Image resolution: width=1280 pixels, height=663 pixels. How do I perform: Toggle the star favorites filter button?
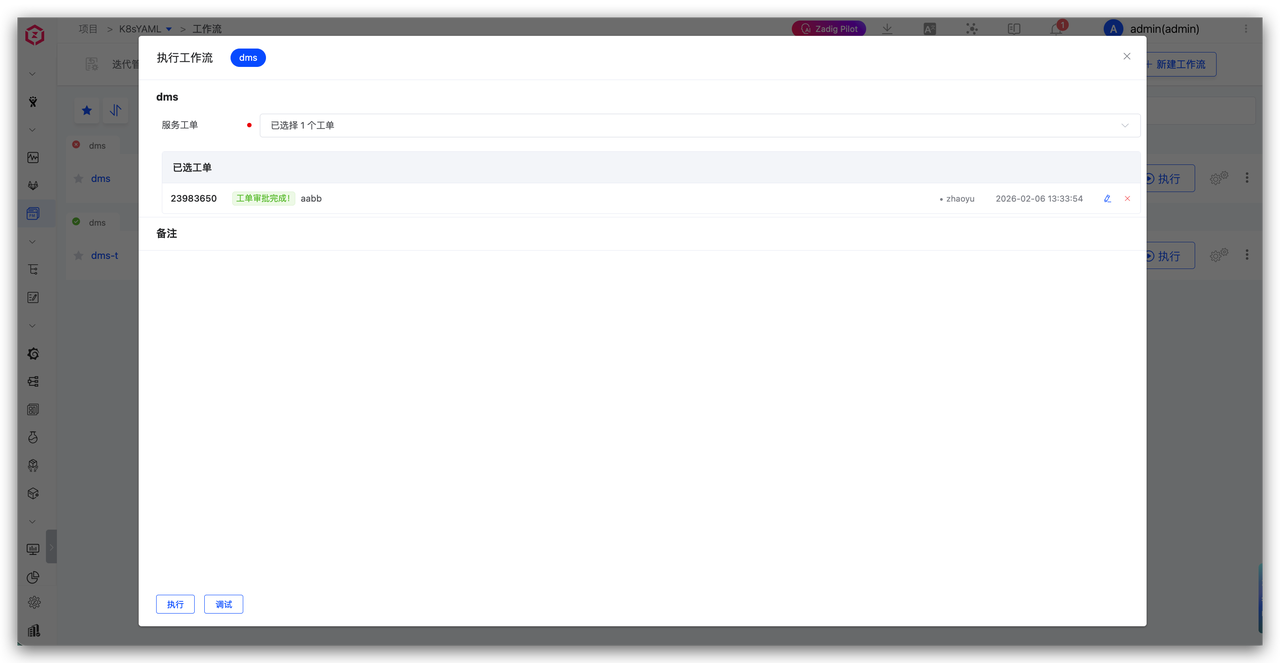coord(87,110)
